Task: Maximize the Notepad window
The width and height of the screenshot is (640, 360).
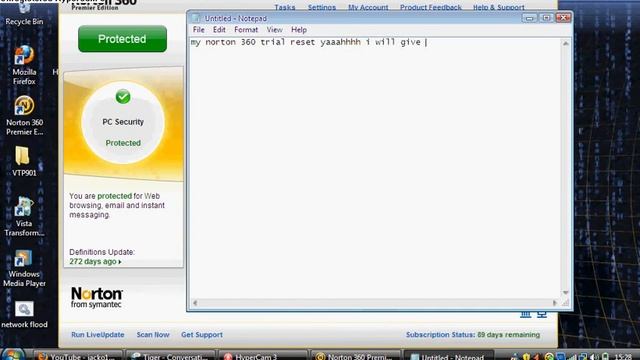Action: 546,18
